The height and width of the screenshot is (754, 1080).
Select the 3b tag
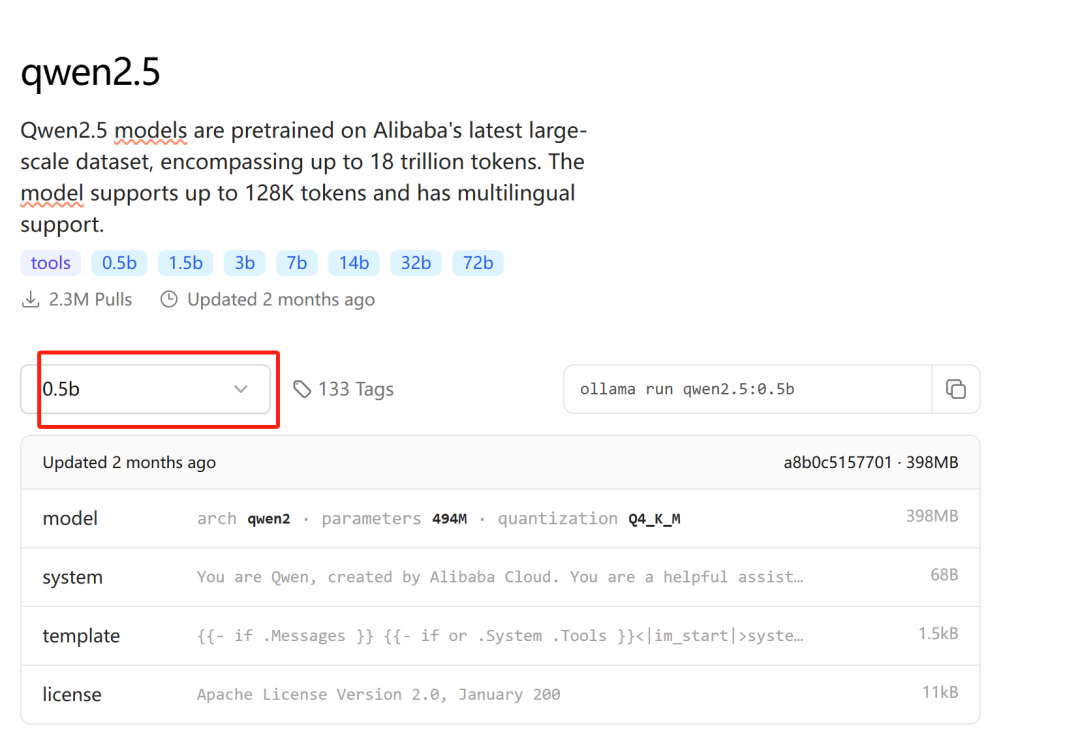(245, 263)
